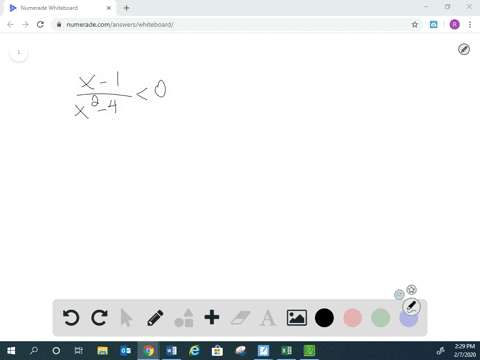
Task: Open Internet Explorer from taskbar
Action: [x=194, y=351]
